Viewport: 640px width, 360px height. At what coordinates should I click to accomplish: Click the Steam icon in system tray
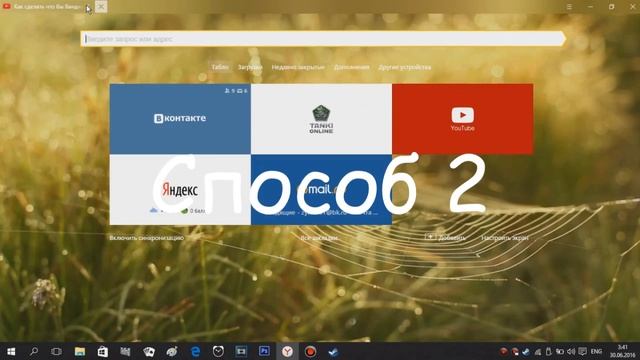point(526,351)
